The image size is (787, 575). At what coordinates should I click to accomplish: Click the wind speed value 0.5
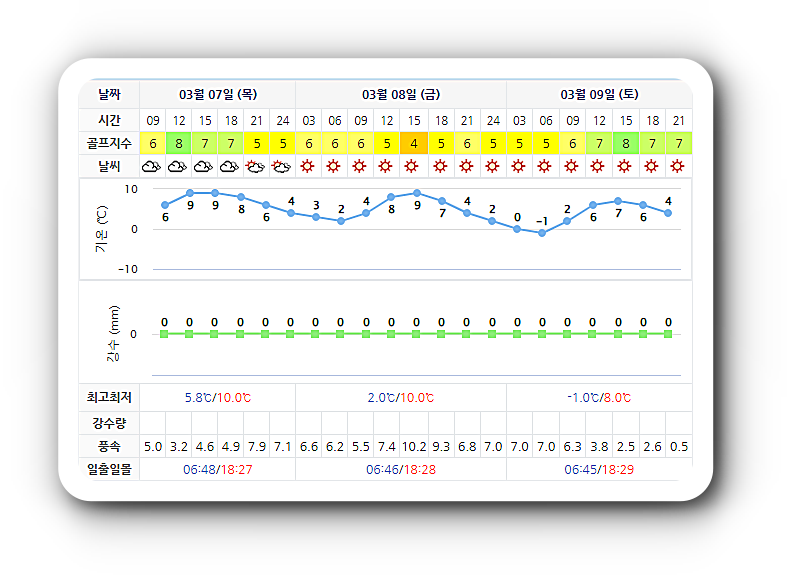679,447
